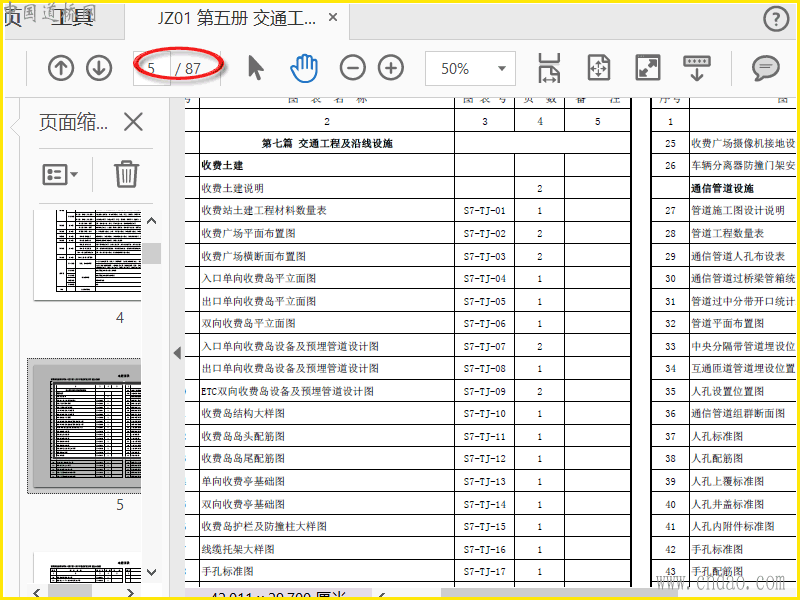The width and height of the screenshot is (800, 600).
Task: Go to next page with down arrow
Action: pyautogui.click(x=99, y=68)
